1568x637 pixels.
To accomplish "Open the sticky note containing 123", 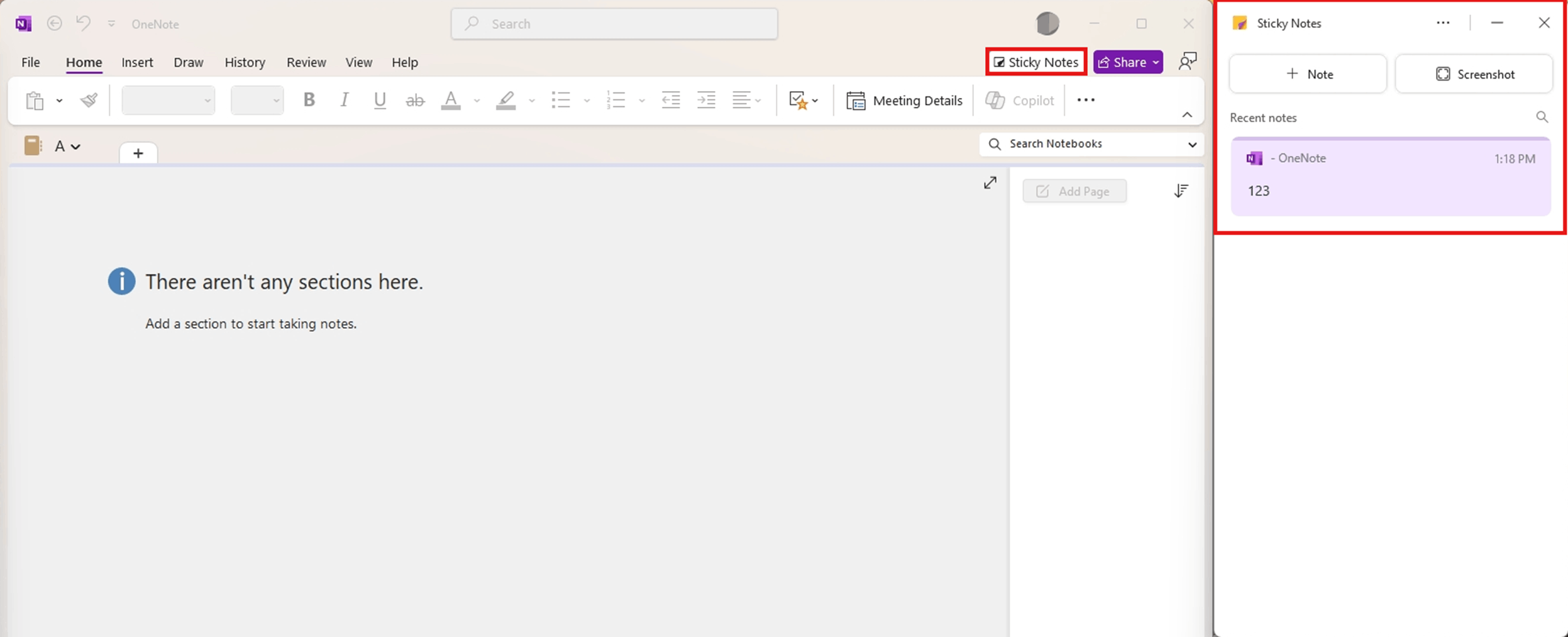I will click(x=1391, y=177).
